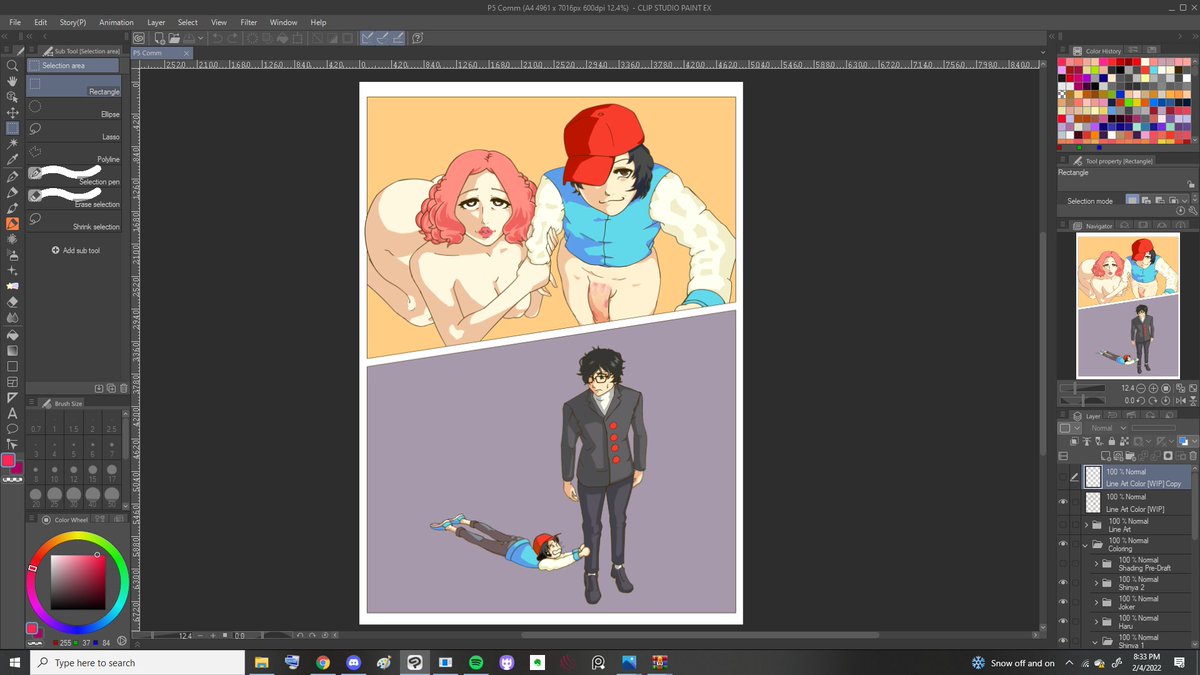
Task: Hide the Shinya 2 folder layer
Action: 1063,583
